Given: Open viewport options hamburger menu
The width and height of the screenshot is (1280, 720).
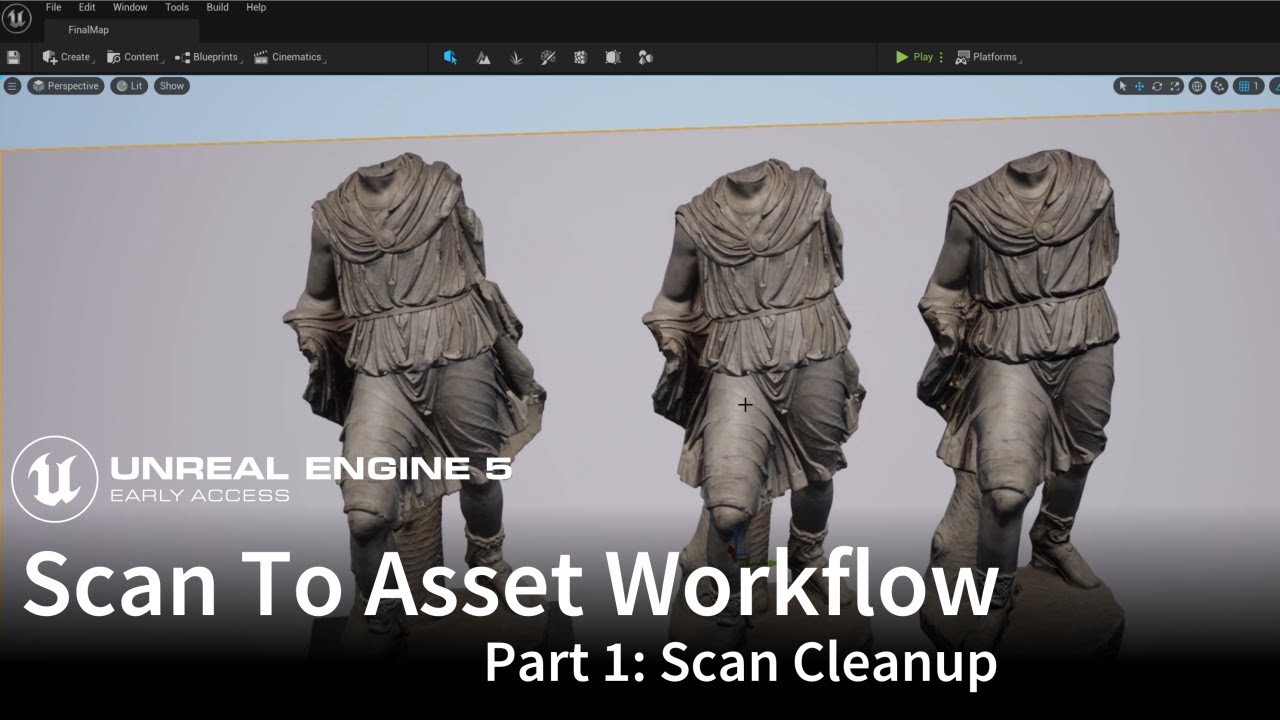Looking at the screenshot, I should click(x=12, y=86).
